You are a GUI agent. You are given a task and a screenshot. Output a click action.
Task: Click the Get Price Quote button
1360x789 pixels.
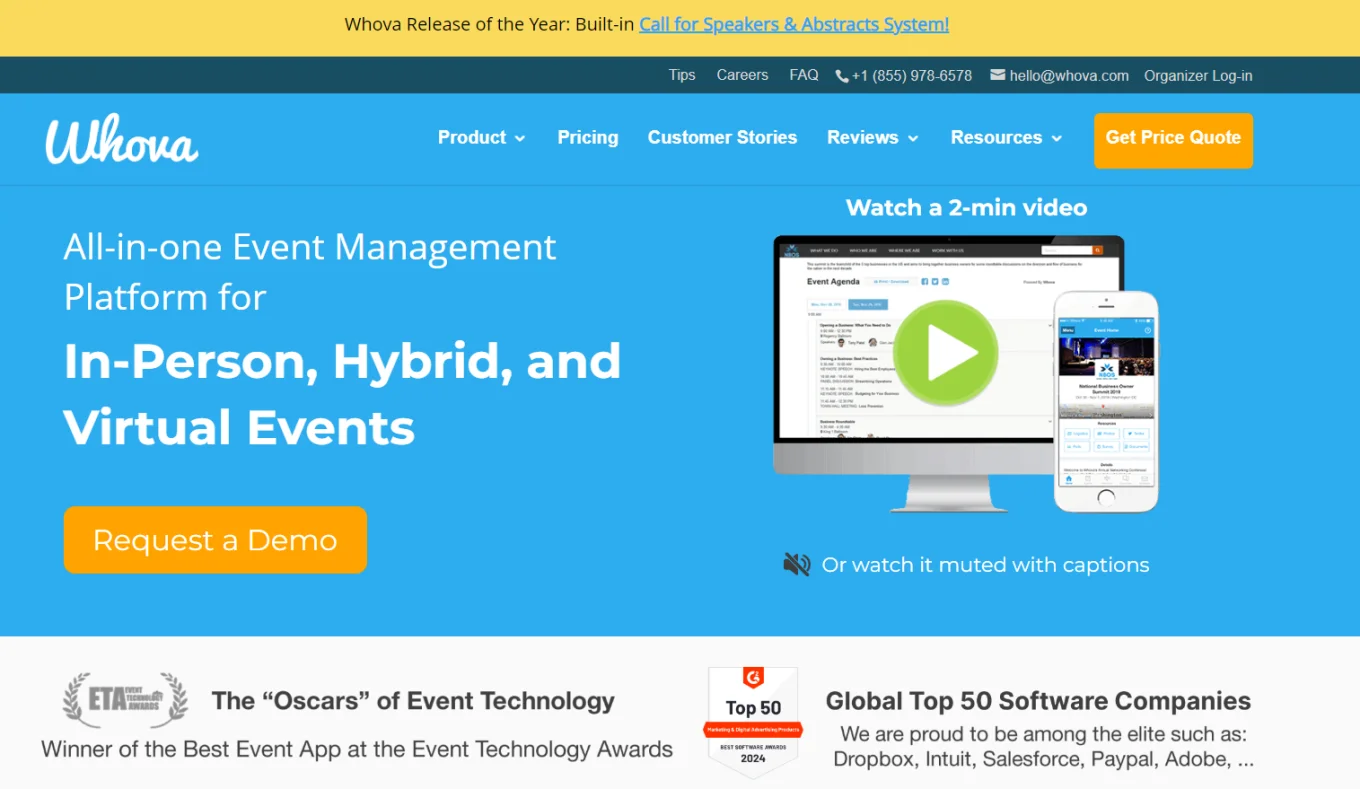(x=1173, y=139)
